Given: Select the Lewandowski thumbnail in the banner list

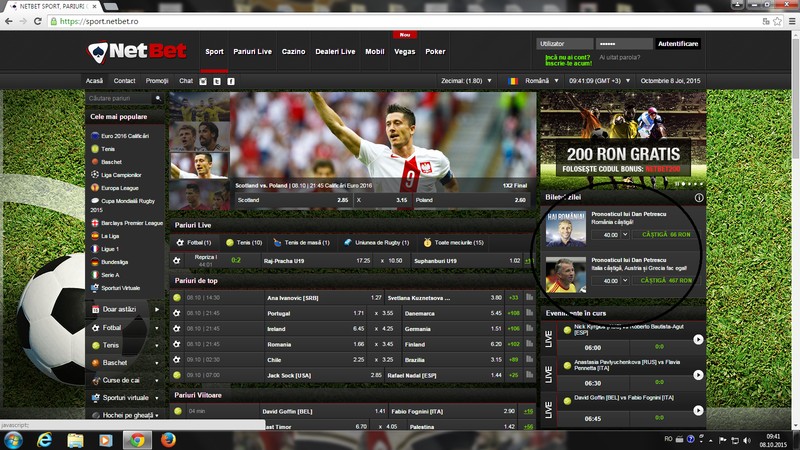Looking at the screenshot, I should 199,165.
